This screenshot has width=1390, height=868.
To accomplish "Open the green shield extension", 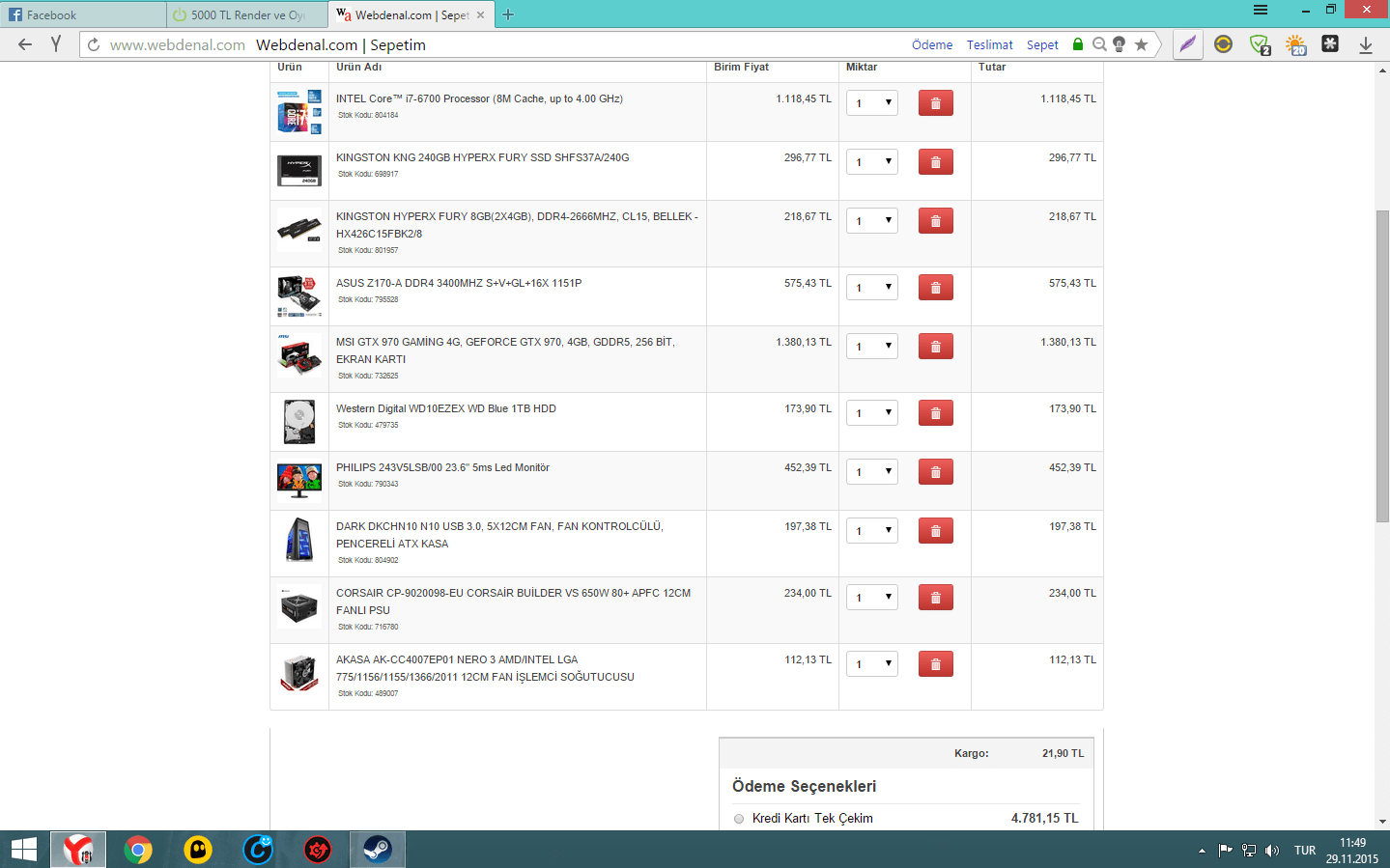I will tap(1259, 44).
